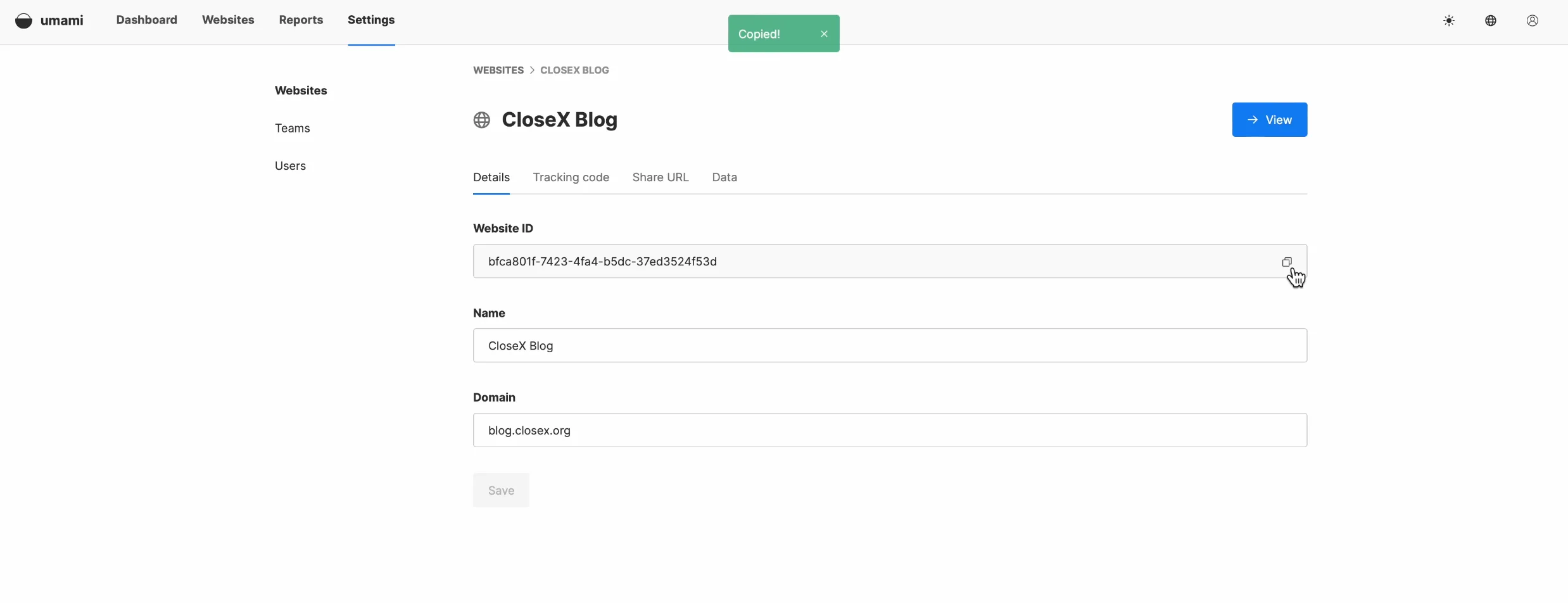Open Users in settings sidebar
1568x603 pixels.
pos(290,166)
